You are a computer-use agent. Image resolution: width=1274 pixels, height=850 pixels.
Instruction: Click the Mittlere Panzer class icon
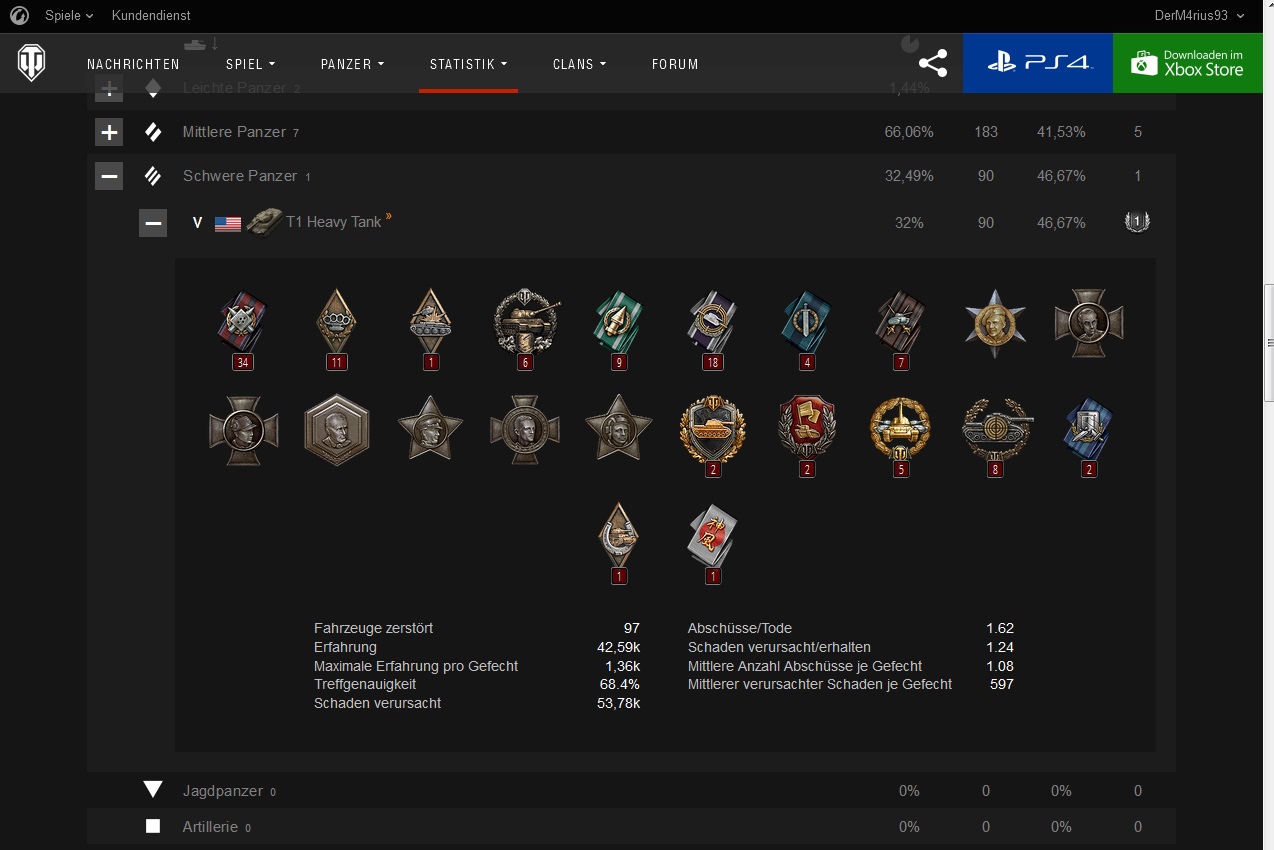click(153, 132)
